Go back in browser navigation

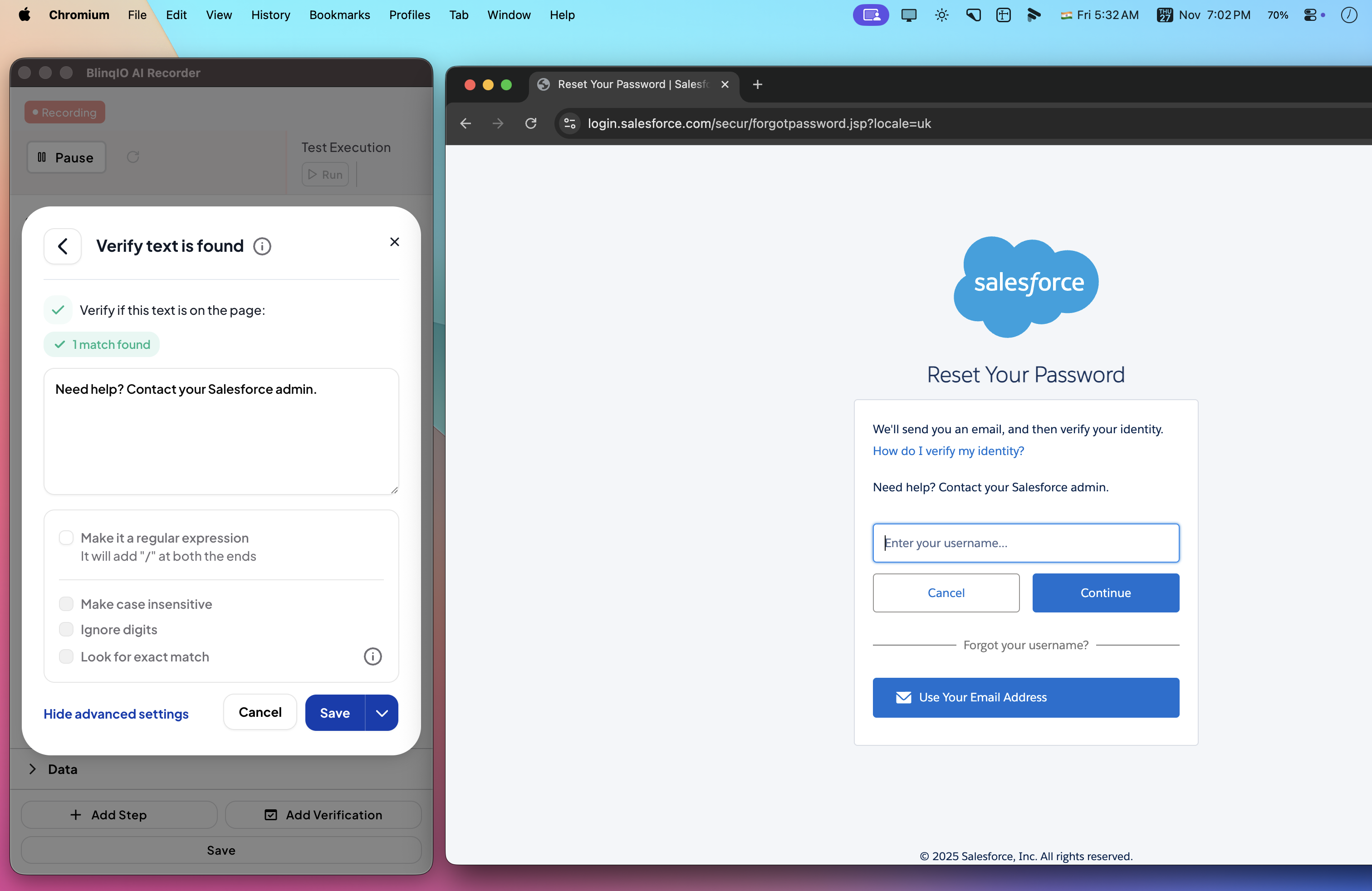coord(466,123)
